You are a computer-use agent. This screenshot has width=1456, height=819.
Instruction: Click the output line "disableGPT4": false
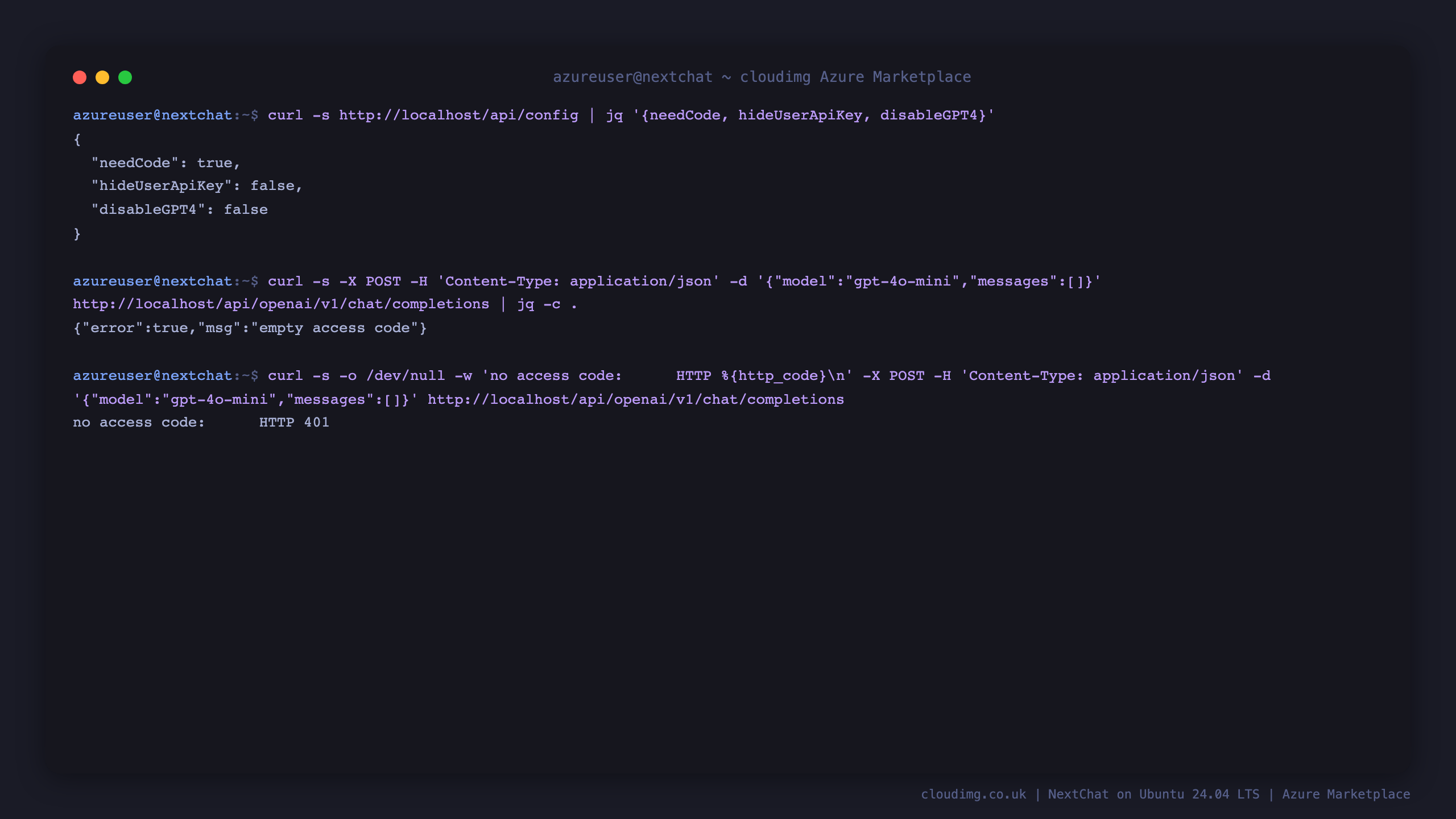179,209
